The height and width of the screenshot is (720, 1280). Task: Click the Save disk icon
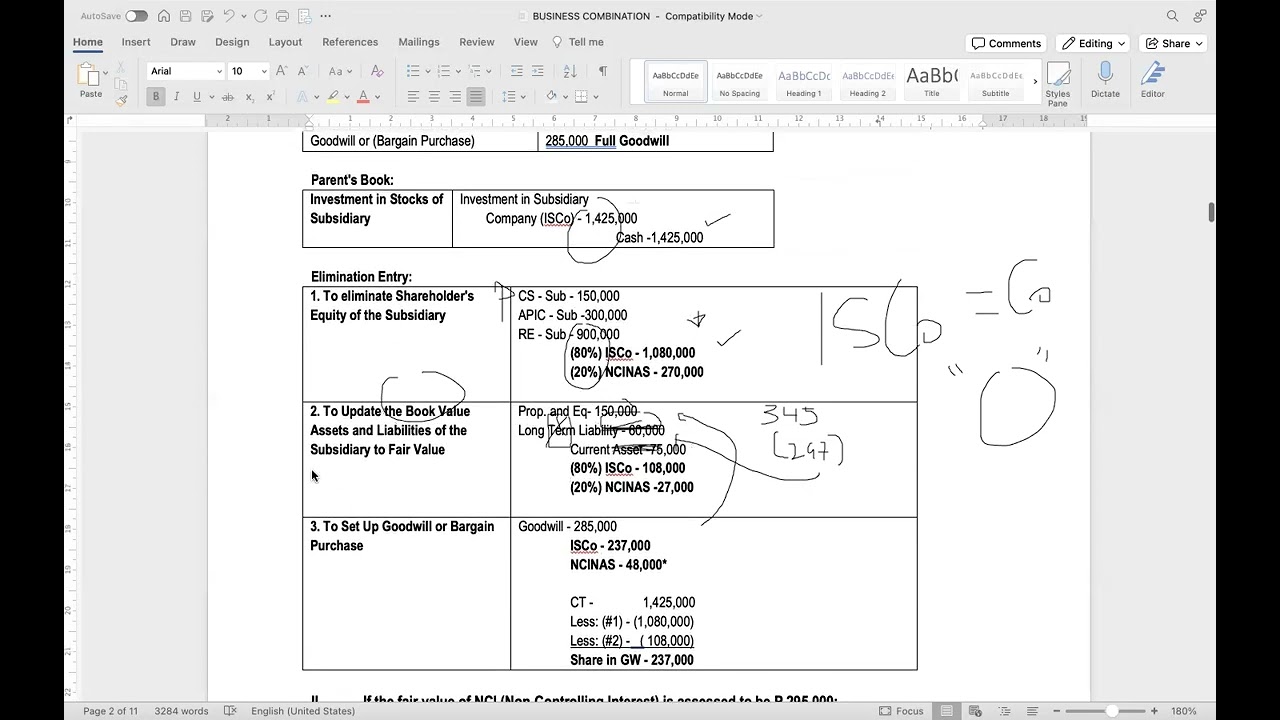186,16
